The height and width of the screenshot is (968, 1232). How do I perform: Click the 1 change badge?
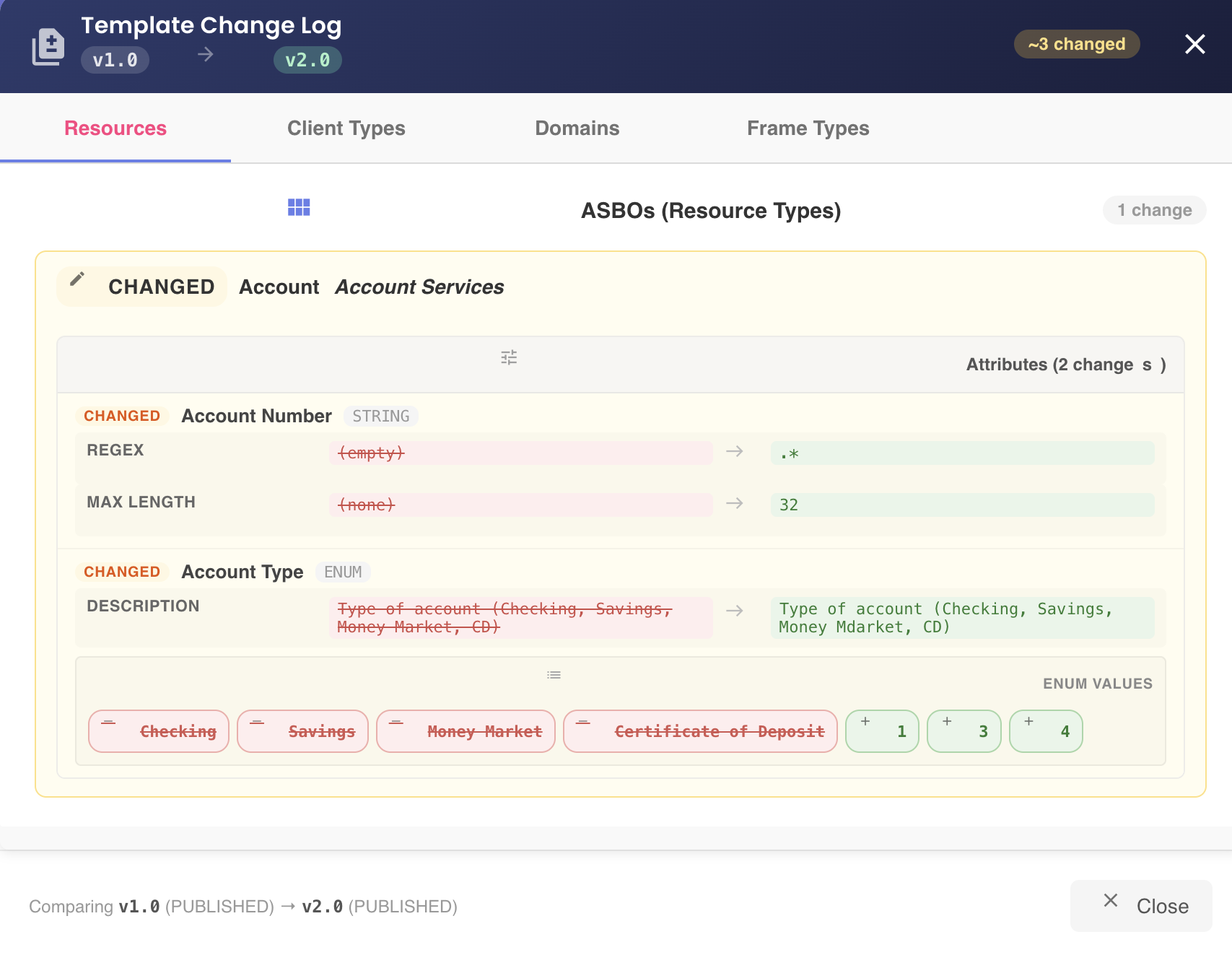(1155, 210)
